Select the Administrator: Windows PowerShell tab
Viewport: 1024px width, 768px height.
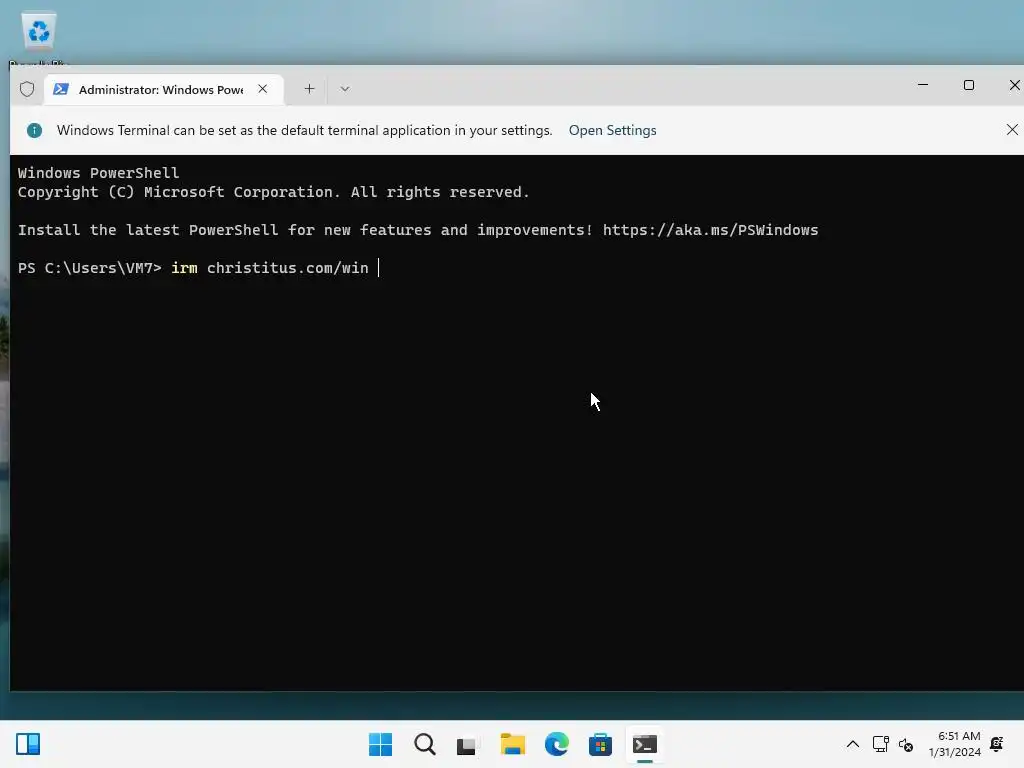[163, 89]
